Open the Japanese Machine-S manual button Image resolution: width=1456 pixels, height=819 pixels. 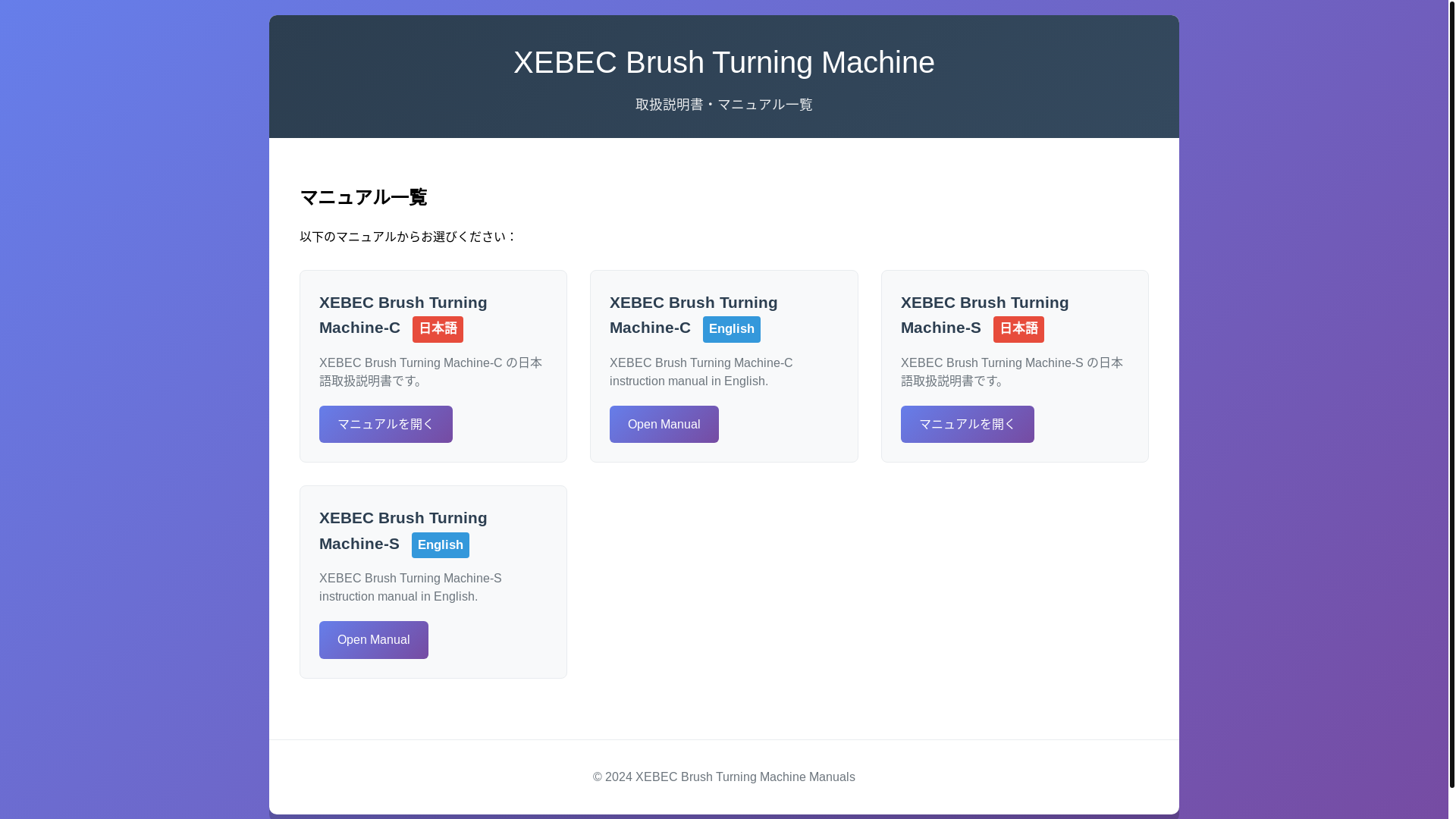click(967, 424)
